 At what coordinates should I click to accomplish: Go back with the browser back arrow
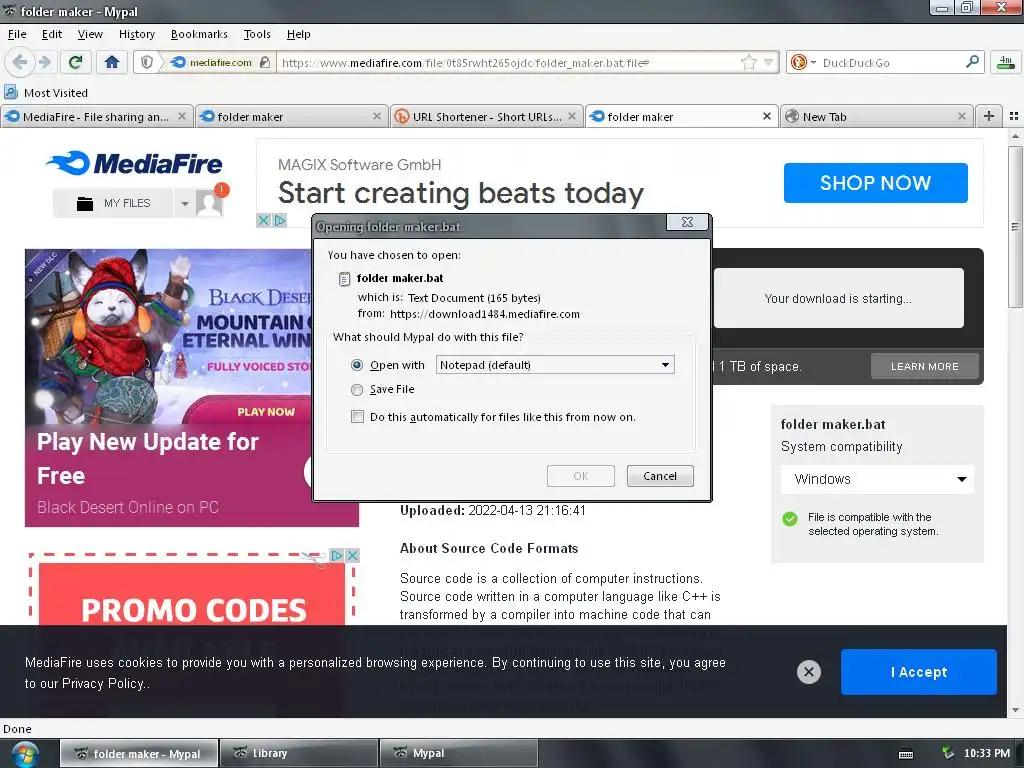tap(20, 62)
